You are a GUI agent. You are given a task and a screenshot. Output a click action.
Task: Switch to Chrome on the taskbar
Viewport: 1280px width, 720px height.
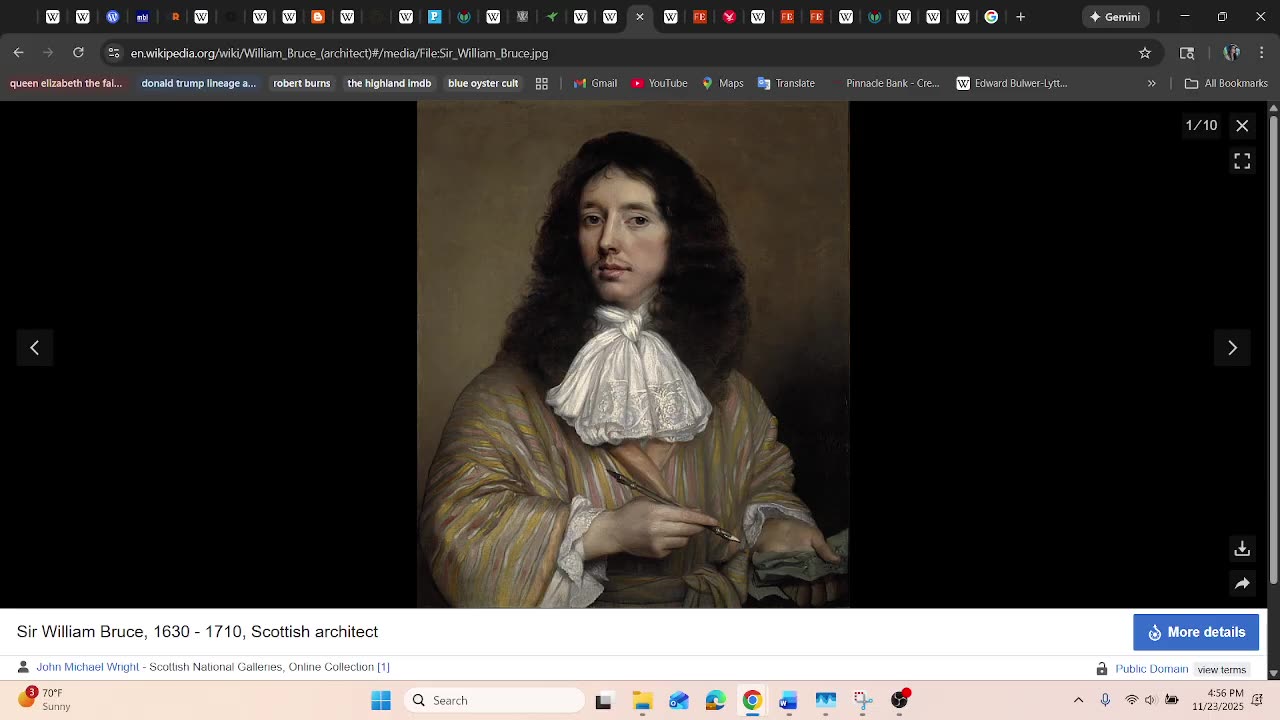(x=752, y=701)
